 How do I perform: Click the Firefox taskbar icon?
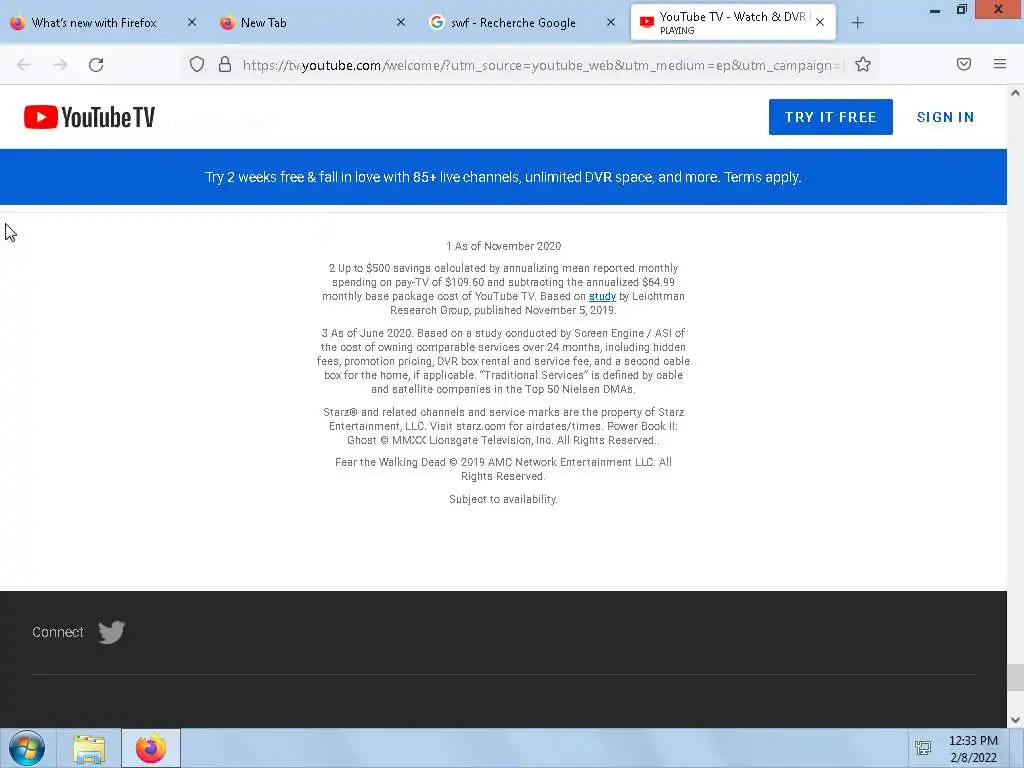tap(151, 748)
